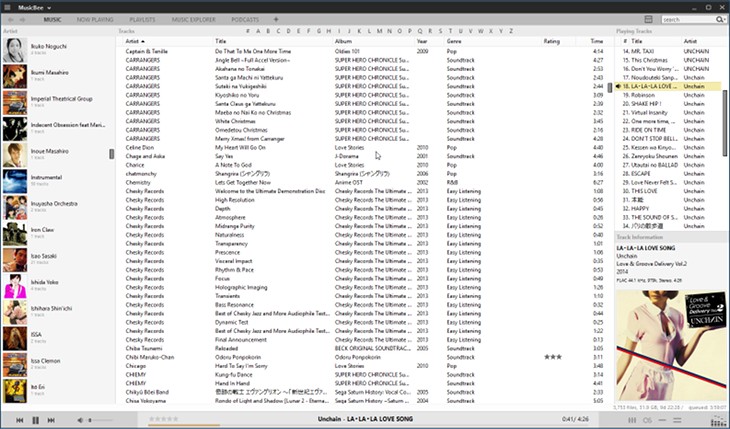Select Ikuko Noguchi artist thumbnail
Viewport: 730px width, 429px height.
[x=14, y=50]
